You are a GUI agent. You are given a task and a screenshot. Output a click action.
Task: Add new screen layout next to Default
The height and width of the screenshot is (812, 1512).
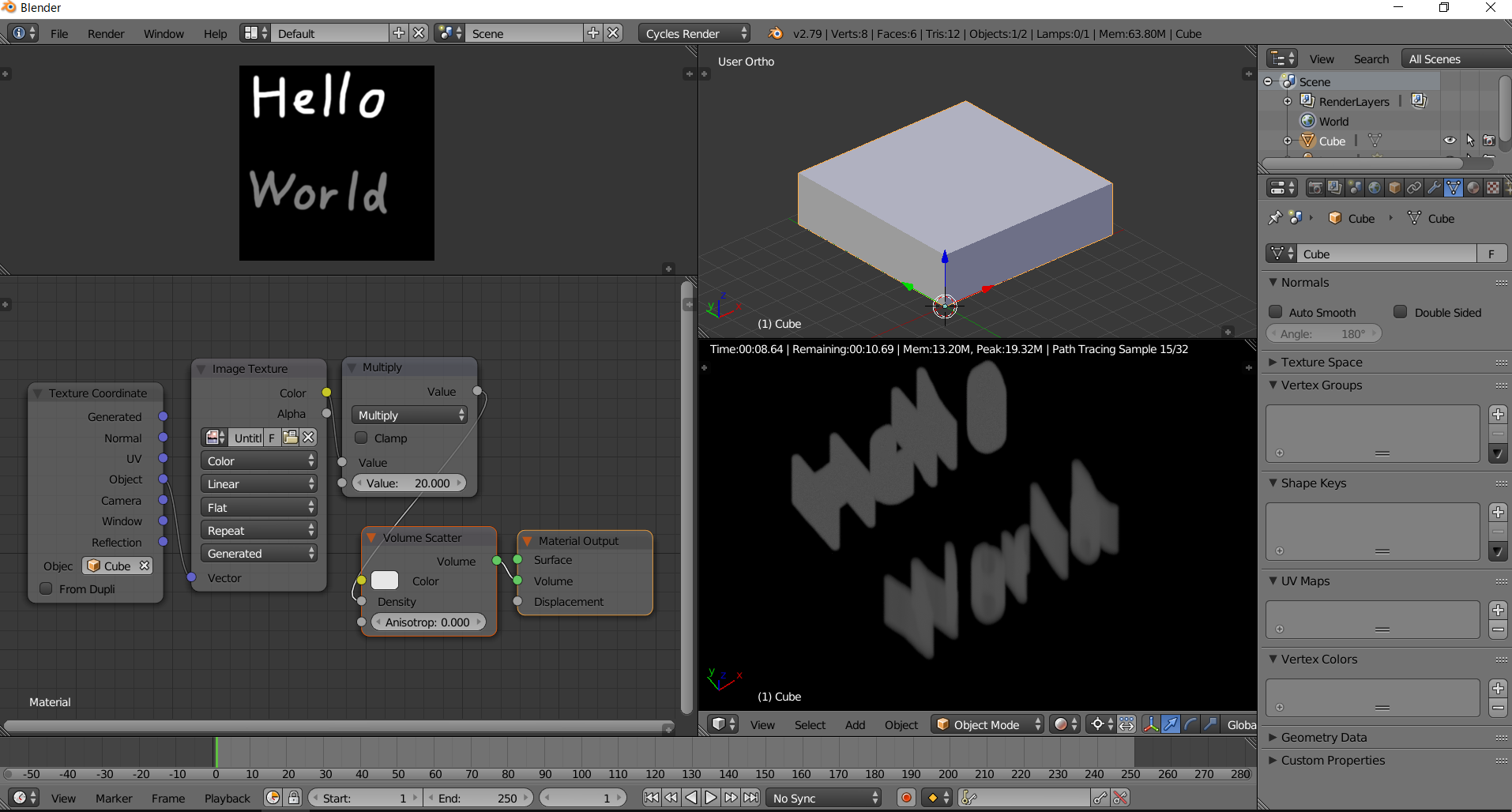(x=399, y=33)
